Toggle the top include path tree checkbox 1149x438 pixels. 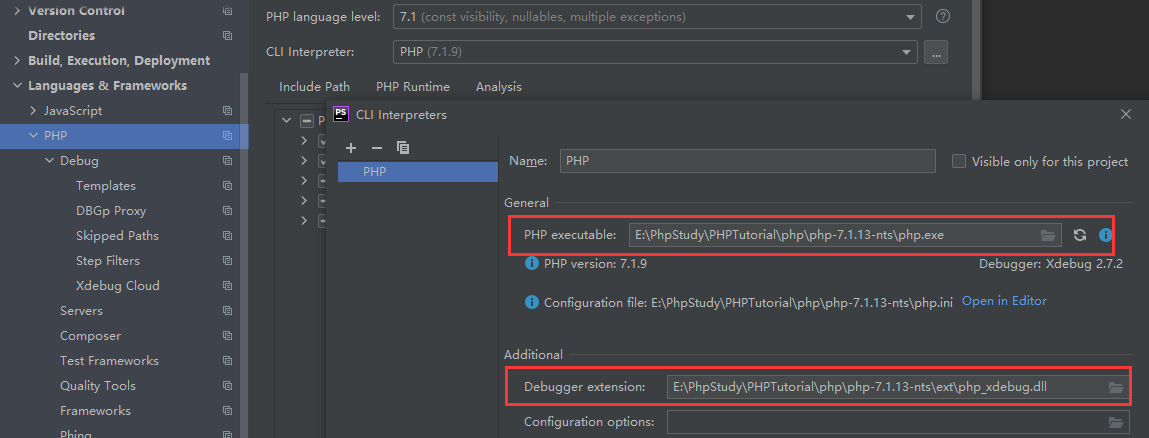click(307, 121)
